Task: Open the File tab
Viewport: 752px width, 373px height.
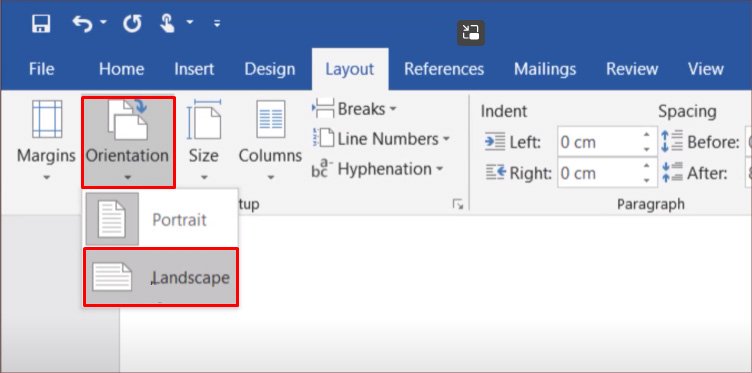Action: click(41, 69)
